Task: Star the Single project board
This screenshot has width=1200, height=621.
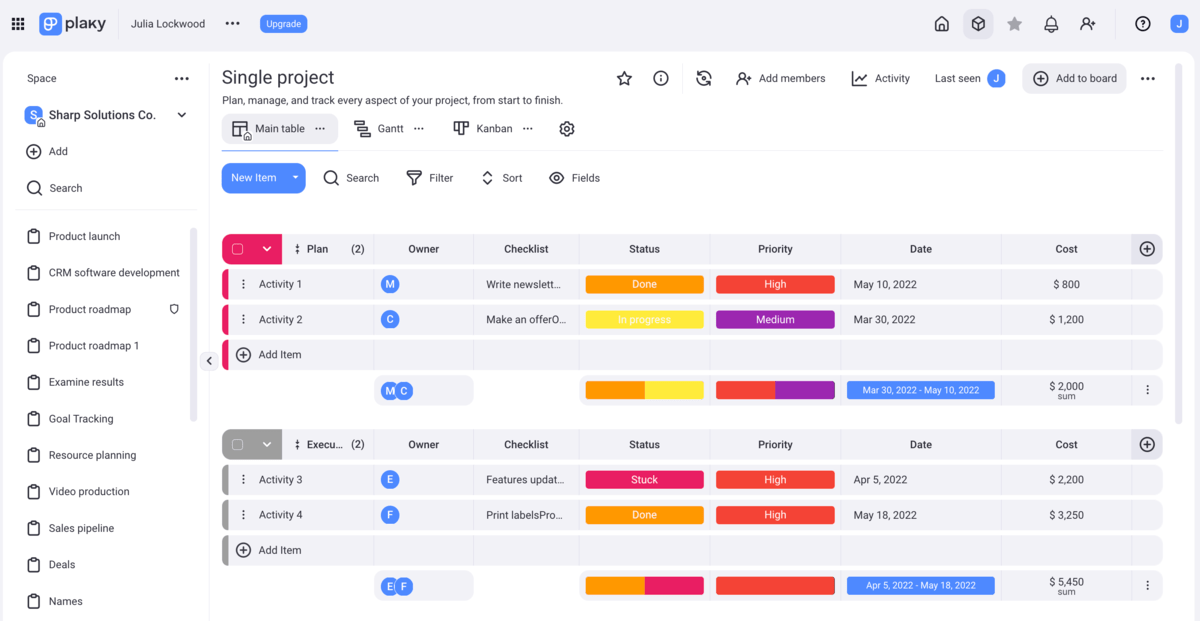Action: click(624, 78)
